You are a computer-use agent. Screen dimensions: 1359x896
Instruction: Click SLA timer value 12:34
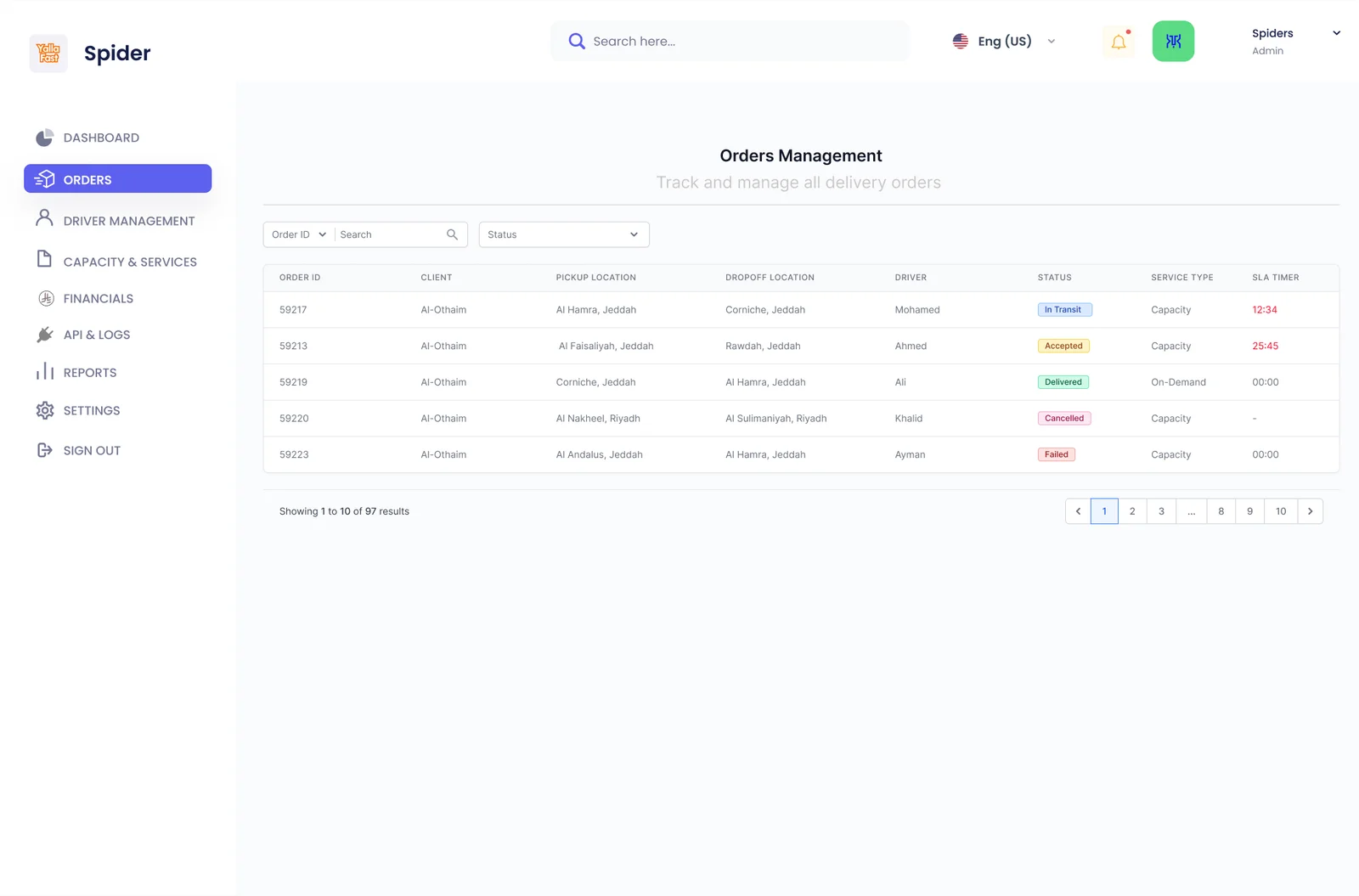click(x=1264, y=310)
